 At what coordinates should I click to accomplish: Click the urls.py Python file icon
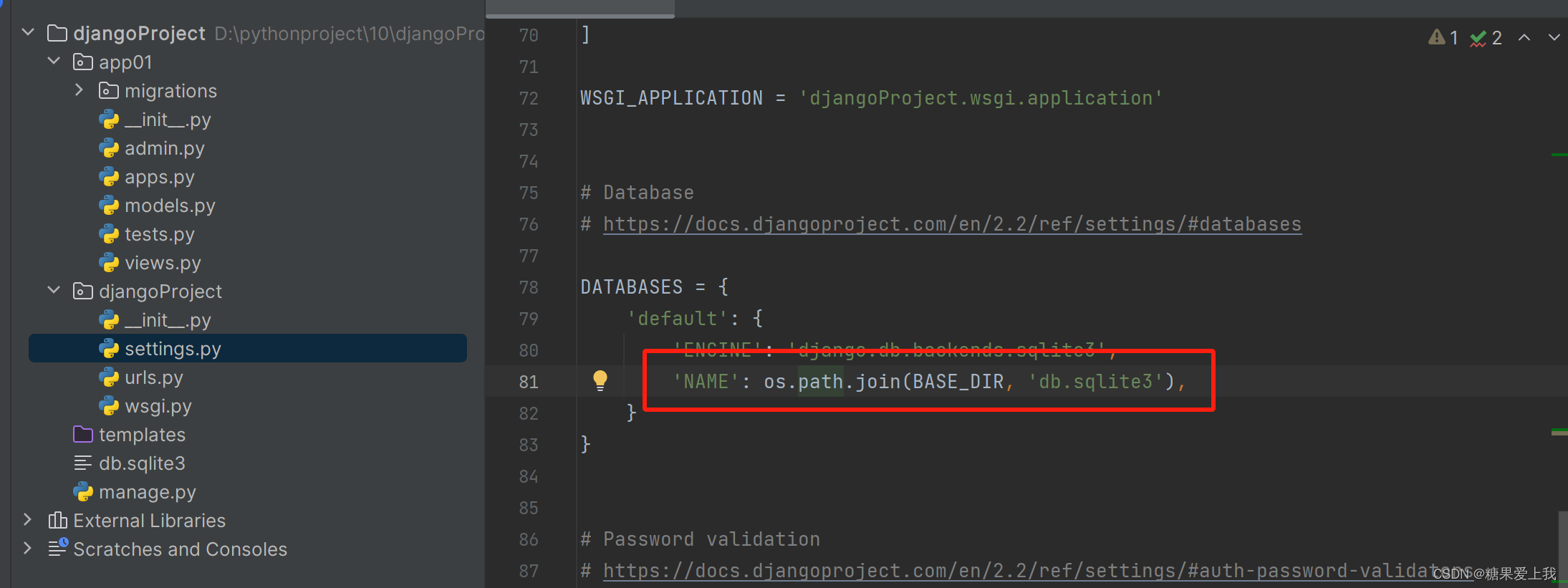pos(109,377)
